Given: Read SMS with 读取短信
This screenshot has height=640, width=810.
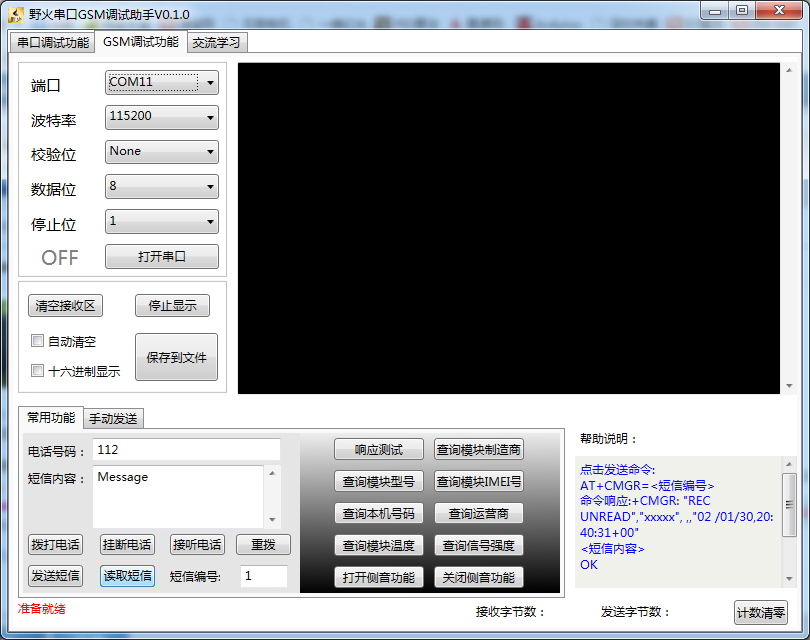Looking at the screenshot, I should [126, 576].
